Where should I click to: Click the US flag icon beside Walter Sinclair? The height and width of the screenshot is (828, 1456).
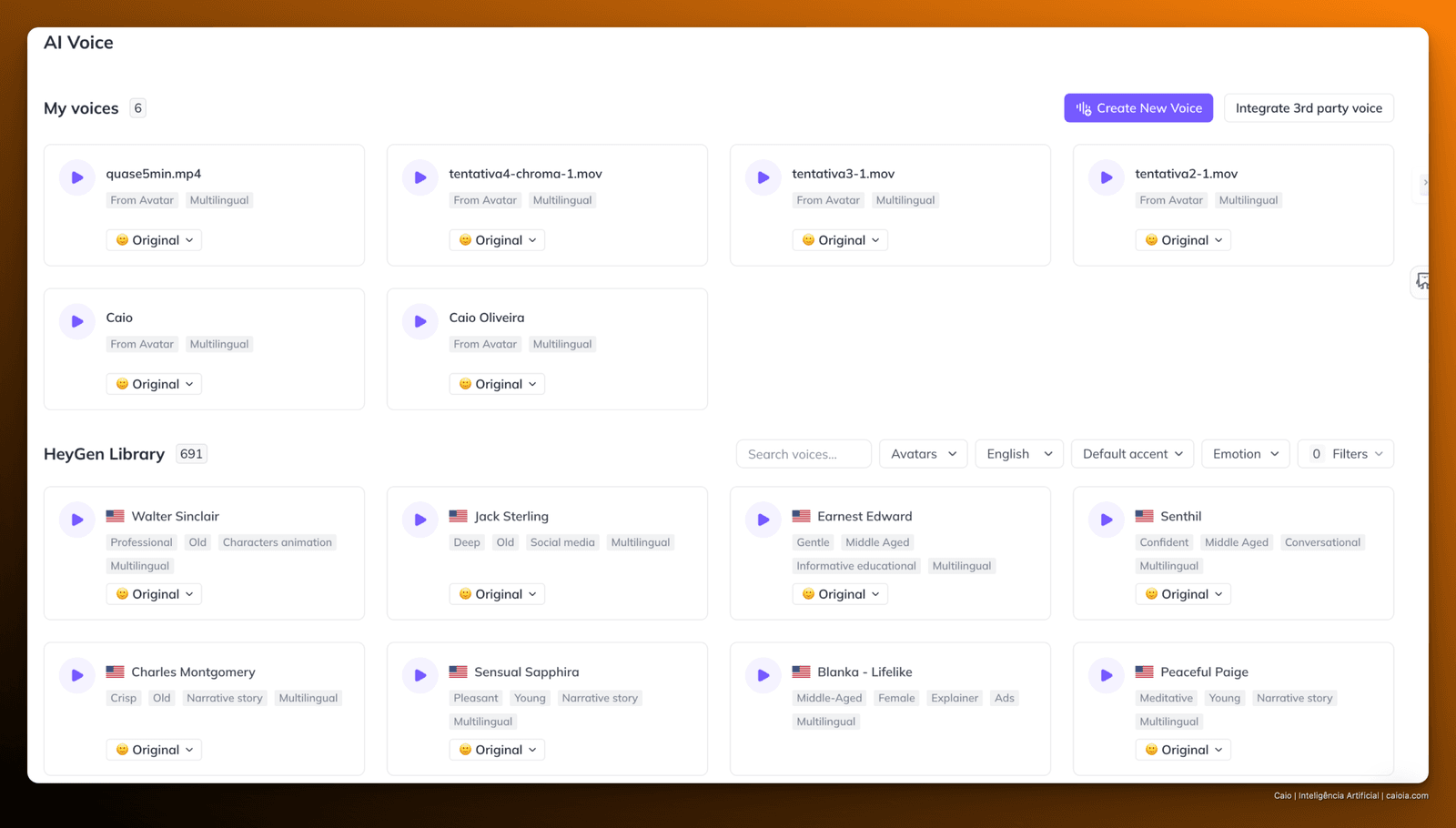[x=115, y=516]
